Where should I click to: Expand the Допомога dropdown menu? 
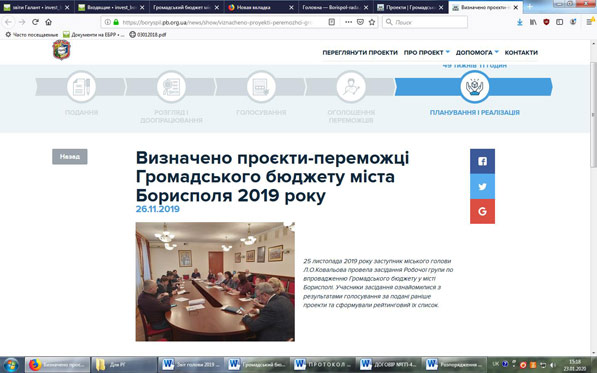pos(477,53)
